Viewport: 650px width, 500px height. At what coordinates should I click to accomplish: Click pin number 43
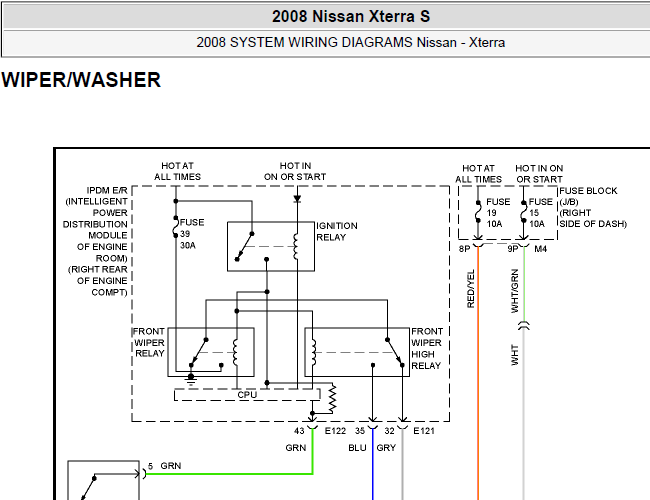pyautogui.click(x=299, y=431)
